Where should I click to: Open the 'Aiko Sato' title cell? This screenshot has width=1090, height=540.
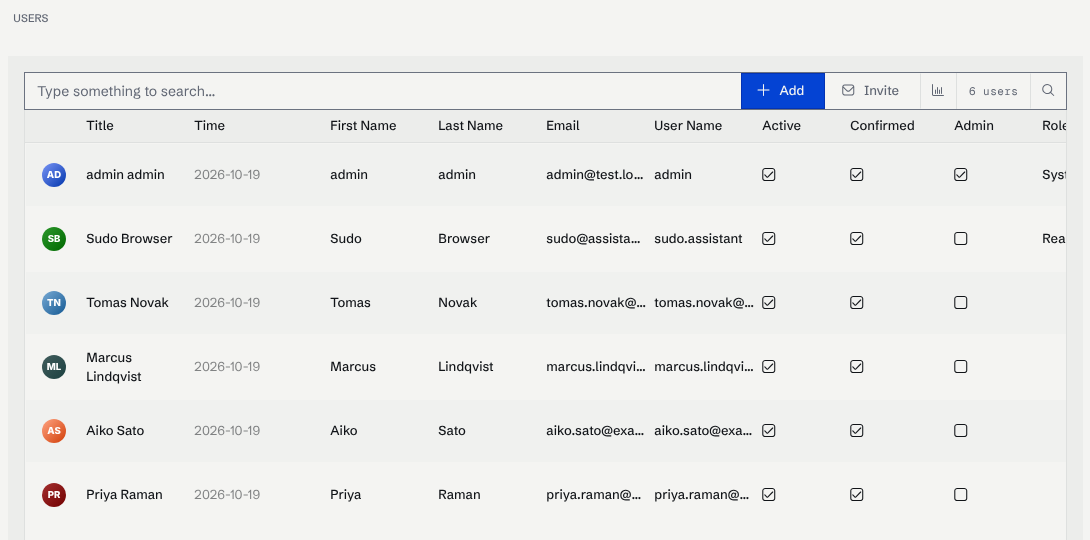115,431
